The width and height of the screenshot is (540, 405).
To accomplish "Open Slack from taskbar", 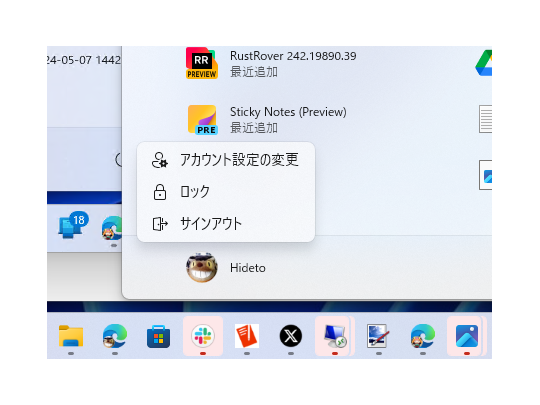I will tap(203, 336).
